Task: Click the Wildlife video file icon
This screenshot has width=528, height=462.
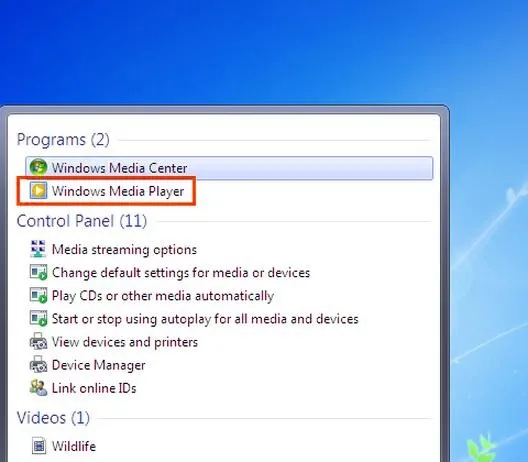Action: click(39, 446)
